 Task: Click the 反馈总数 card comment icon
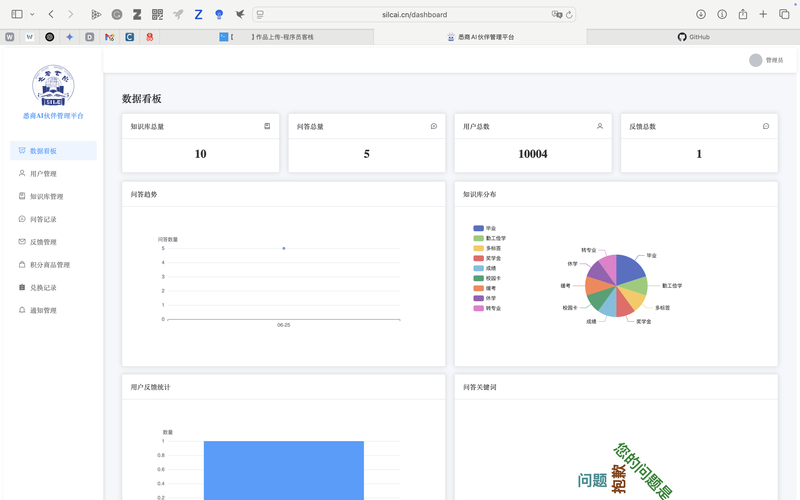(x=766, y=126)
